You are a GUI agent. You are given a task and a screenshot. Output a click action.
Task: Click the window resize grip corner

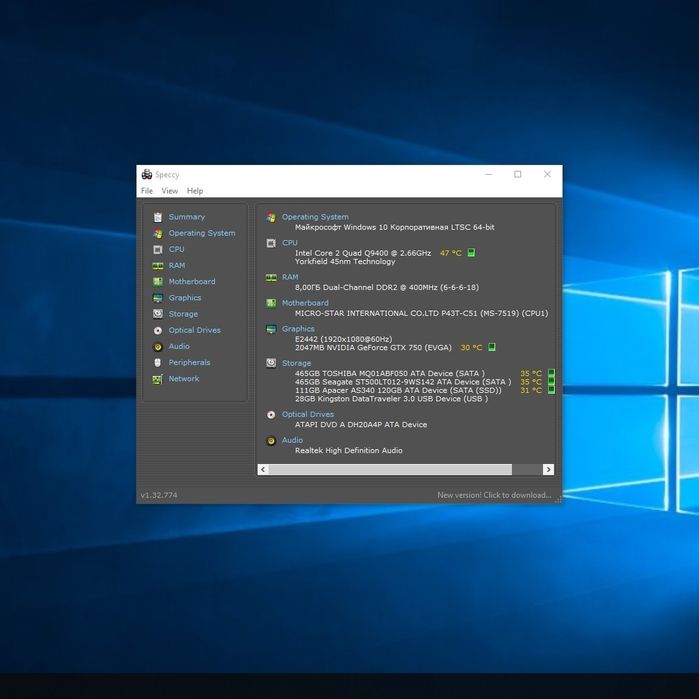tap(558, 500)
